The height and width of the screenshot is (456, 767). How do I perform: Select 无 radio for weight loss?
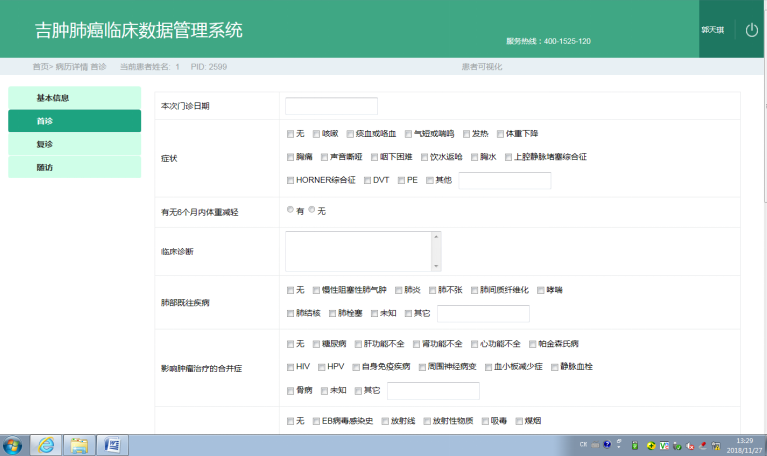(x=311, y=210)
